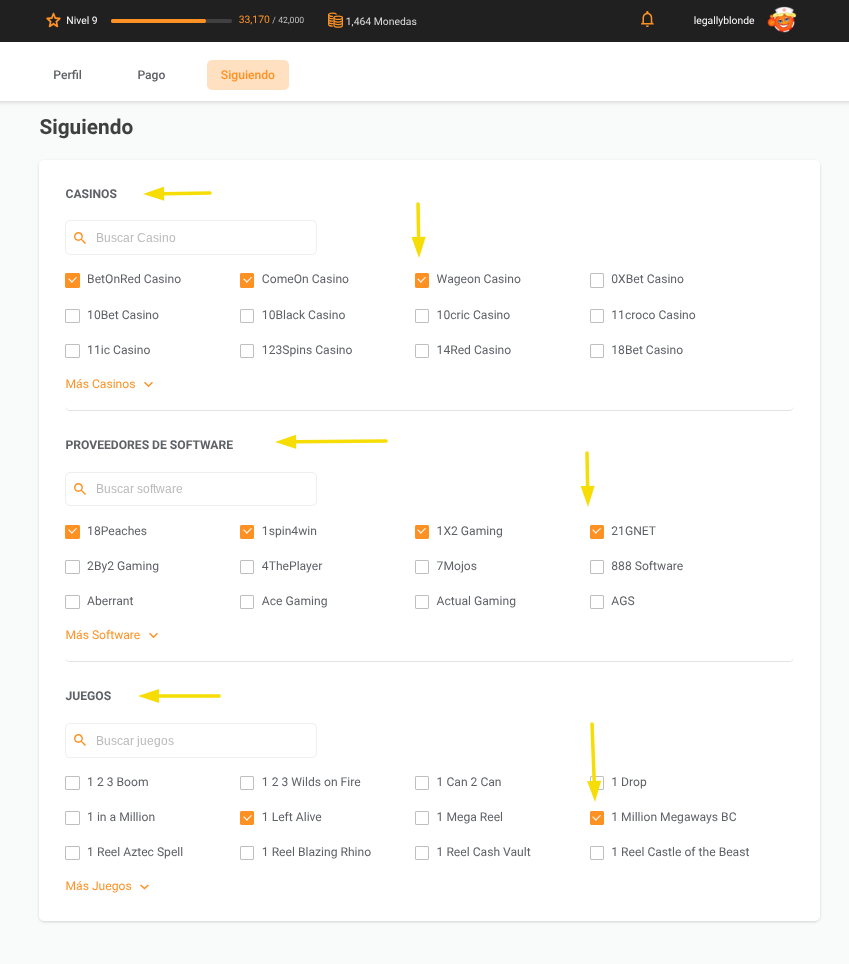Click the level progress bar
Viewport: 849px width, 964px height.
pyautogui.click(x=171, y=20)
